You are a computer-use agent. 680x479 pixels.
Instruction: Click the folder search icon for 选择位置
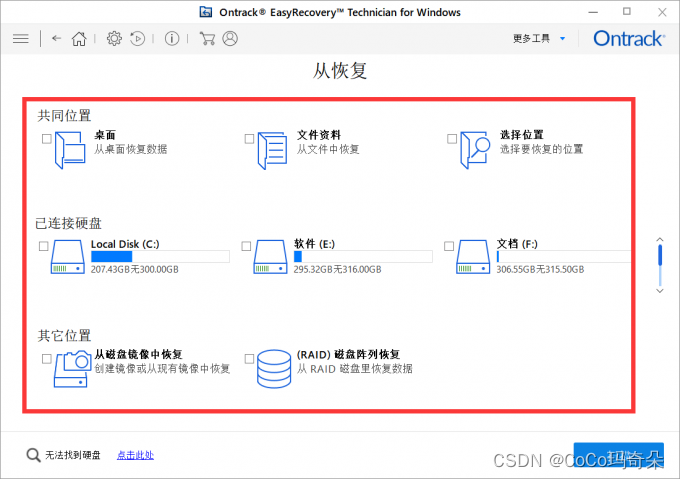[x=475, y=150]
